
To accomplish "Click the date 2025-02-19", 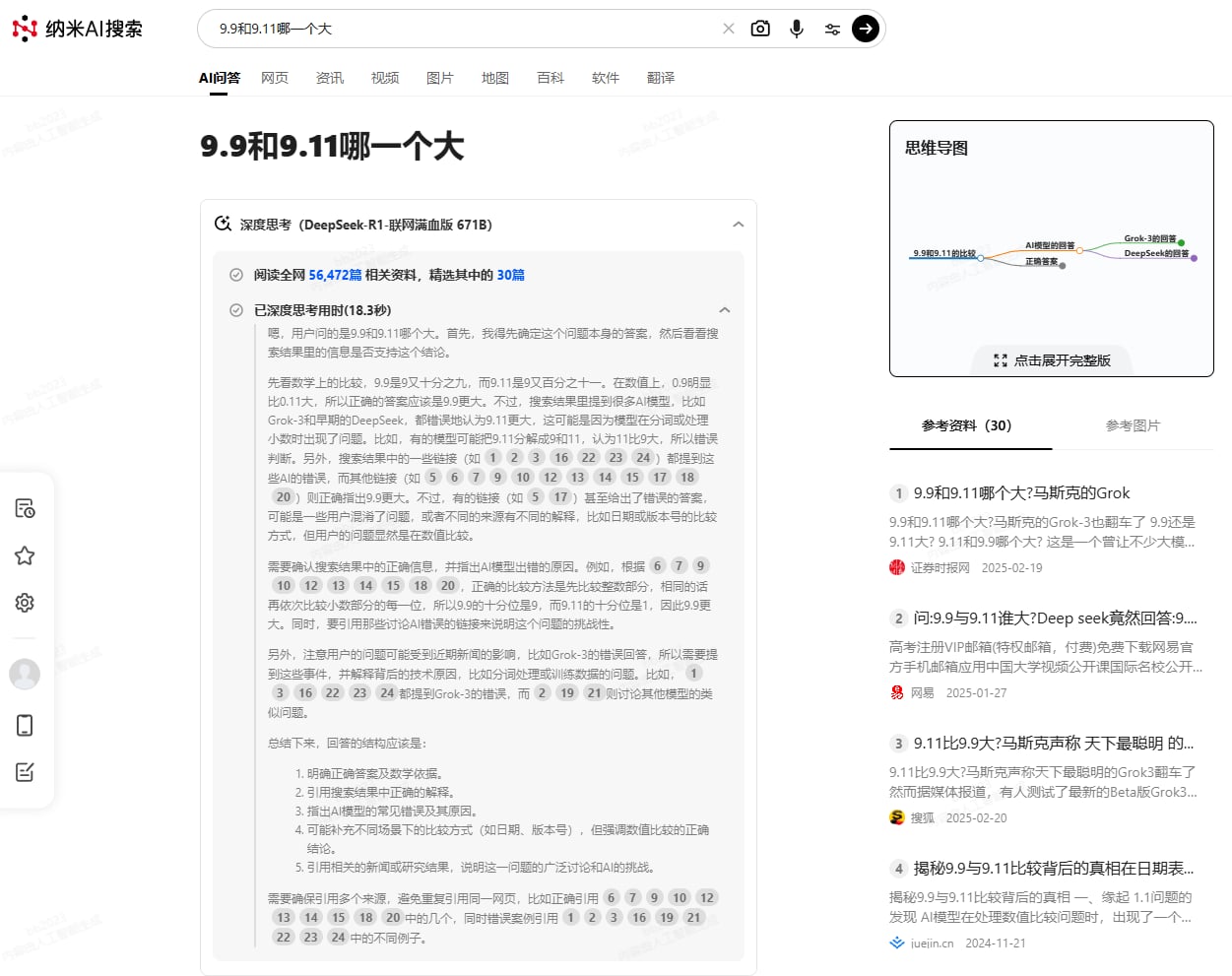I will (x=1011, y=567).
